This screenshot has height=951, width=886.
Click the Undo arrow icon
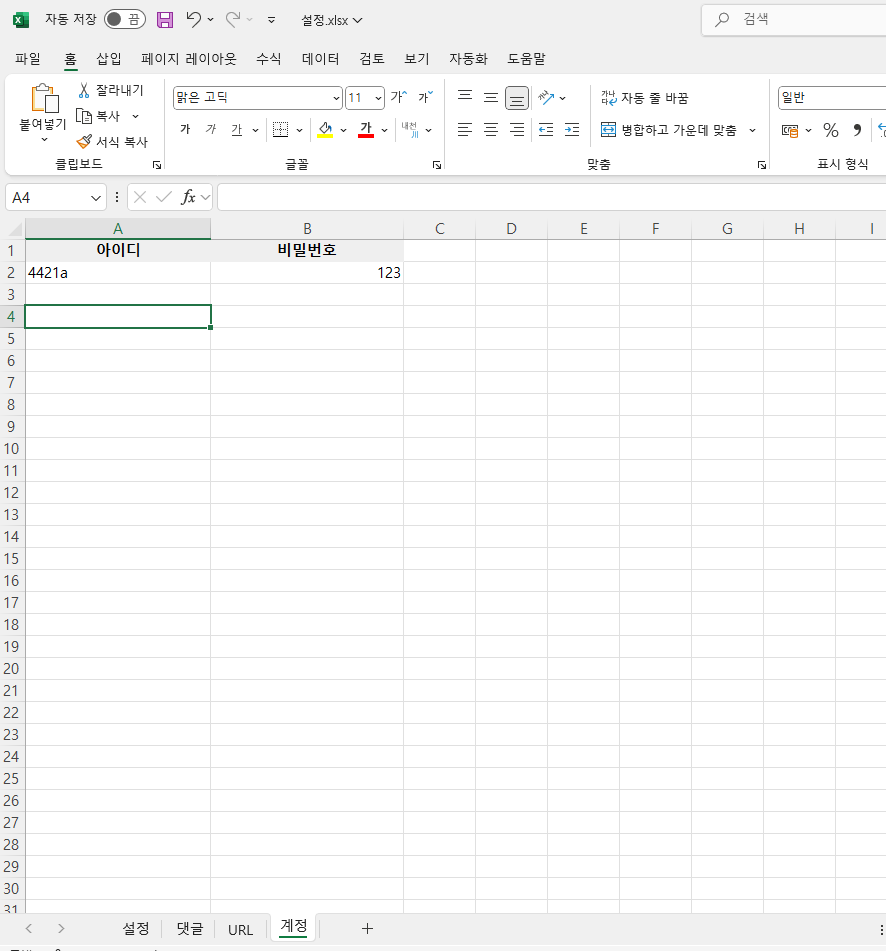point(194,19)
